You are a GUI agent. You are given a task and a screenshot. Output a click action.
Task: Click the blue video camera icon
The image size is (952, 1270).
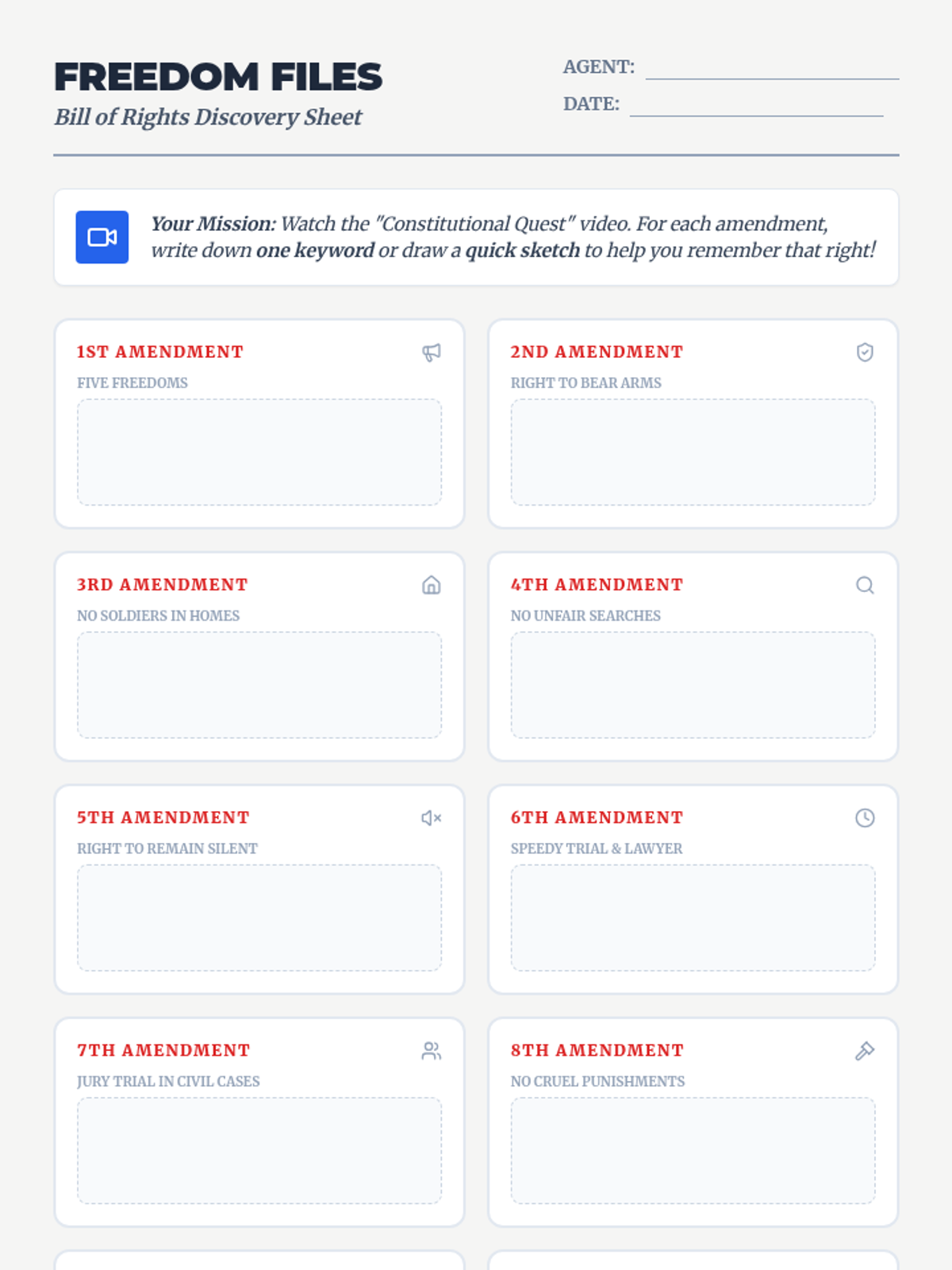pyautogui.click(x=102, y=237)
